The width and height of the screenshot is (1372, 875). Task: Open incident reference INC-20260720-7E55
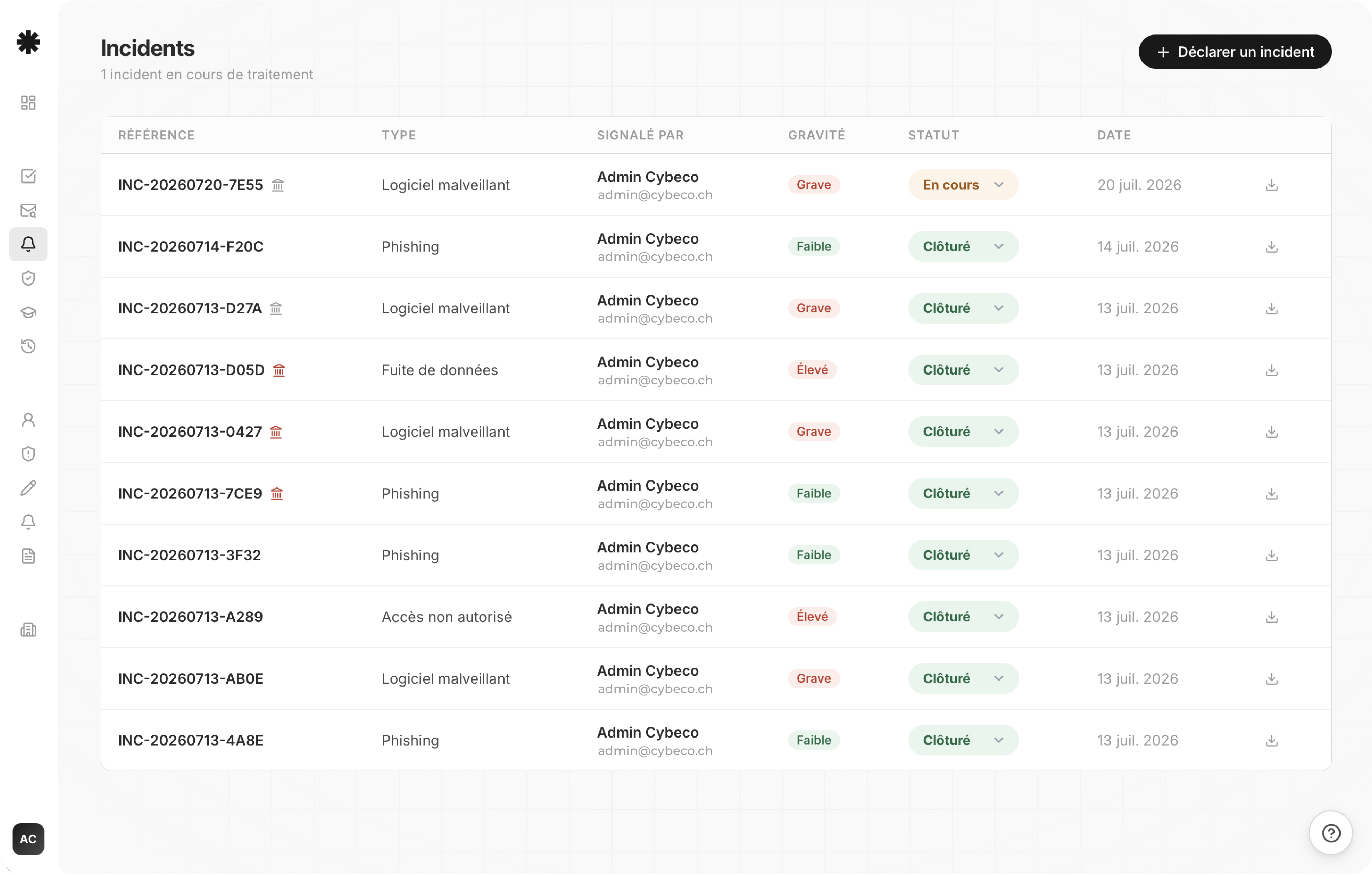click(190, 185)
